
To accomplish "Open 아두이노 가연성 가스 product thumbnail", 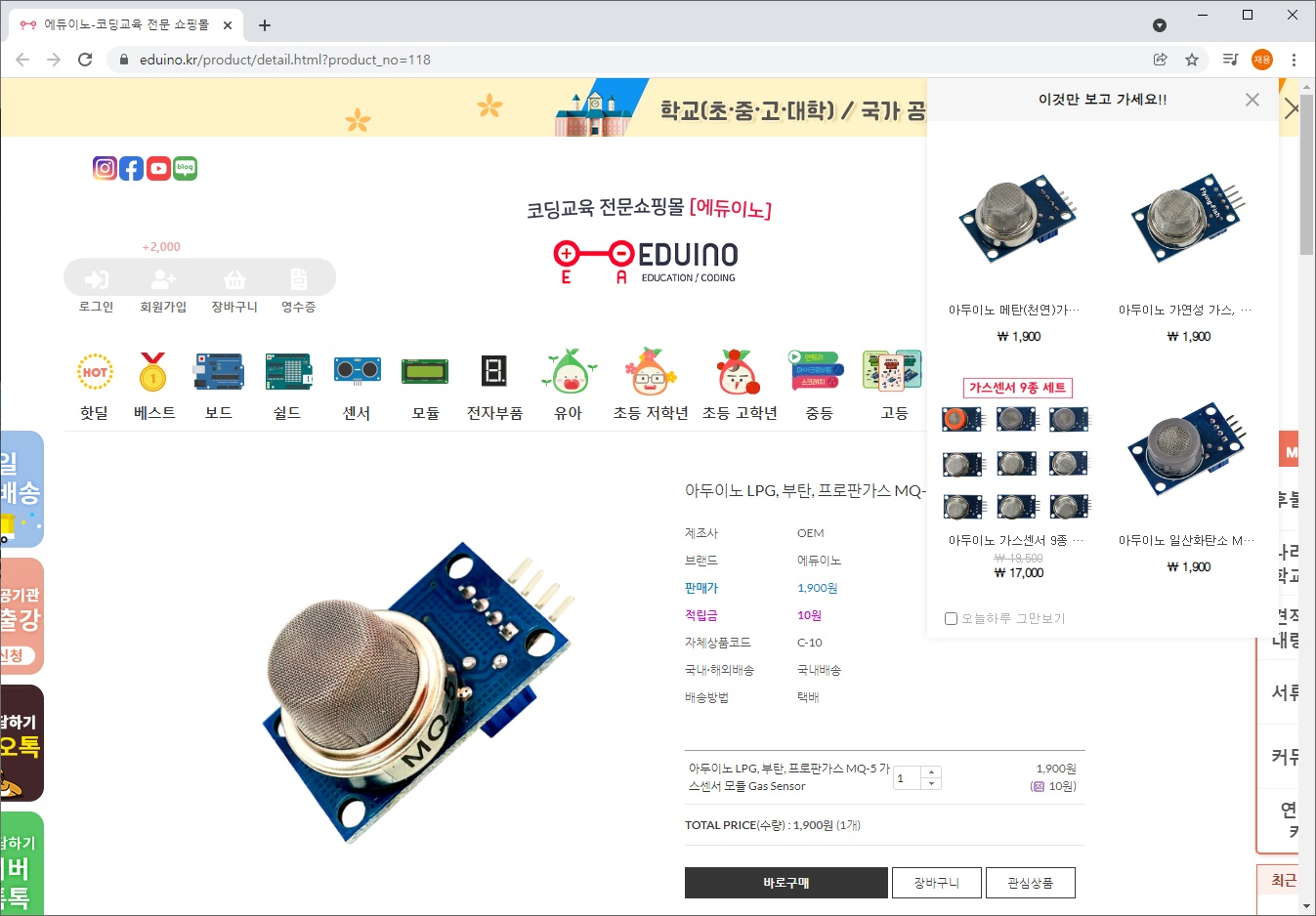I will pyautogui.click(x=1186, y=220).
